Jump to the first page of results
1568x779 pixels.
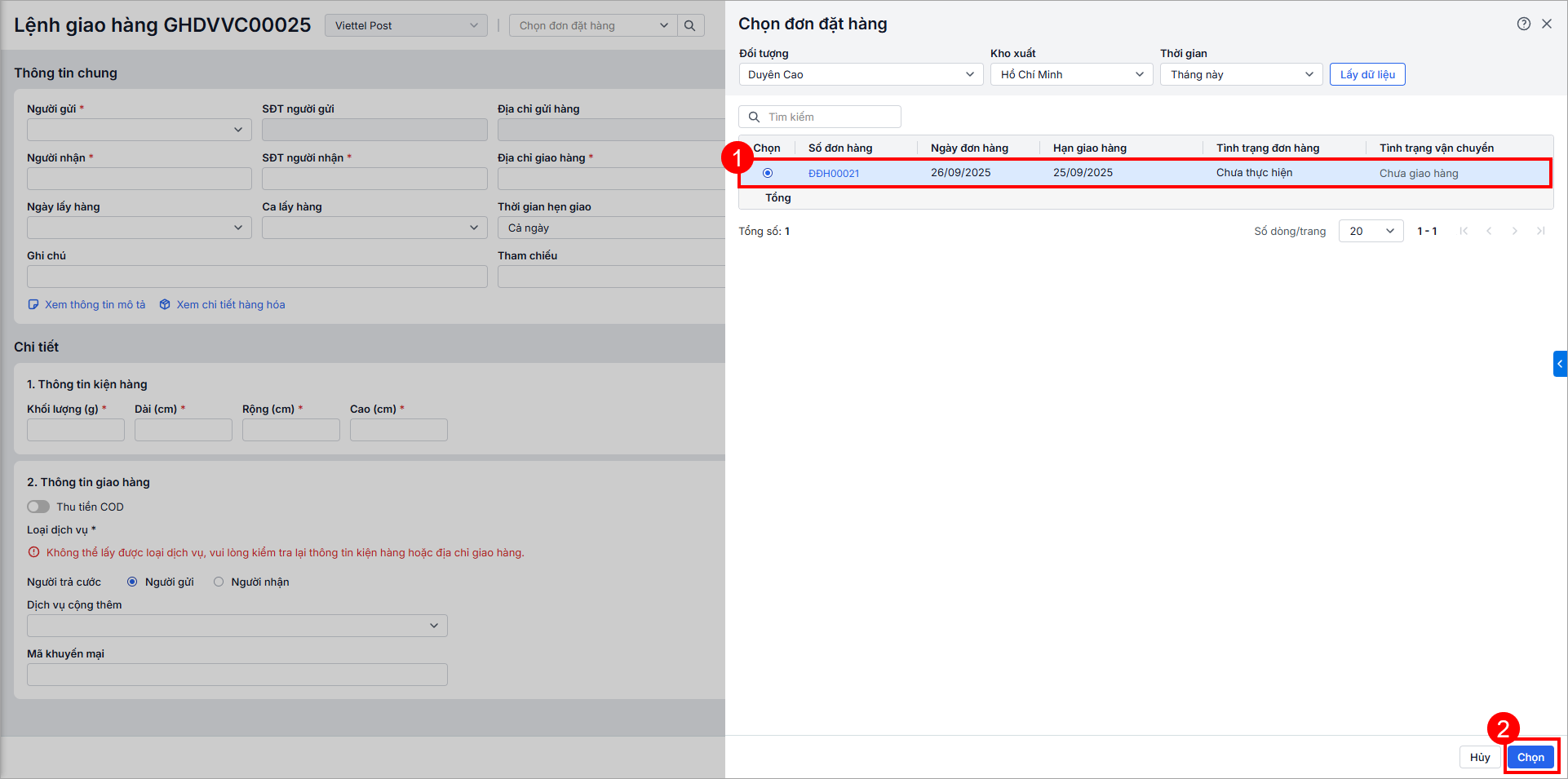(1464, 231)
